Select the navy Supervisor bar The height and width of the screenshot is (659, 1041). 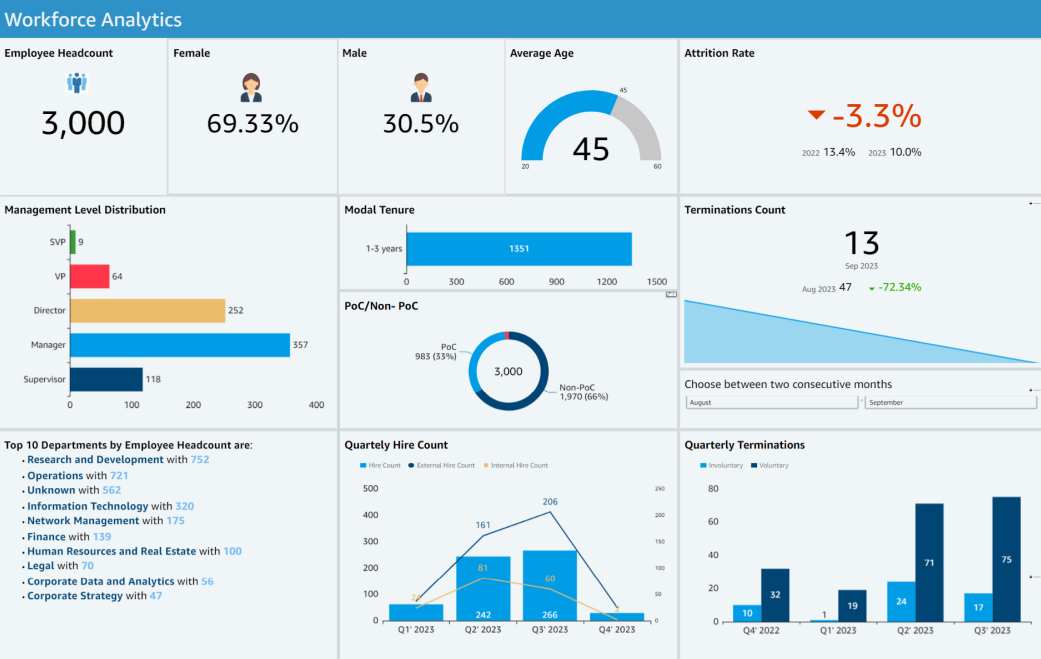pos(106,380)
